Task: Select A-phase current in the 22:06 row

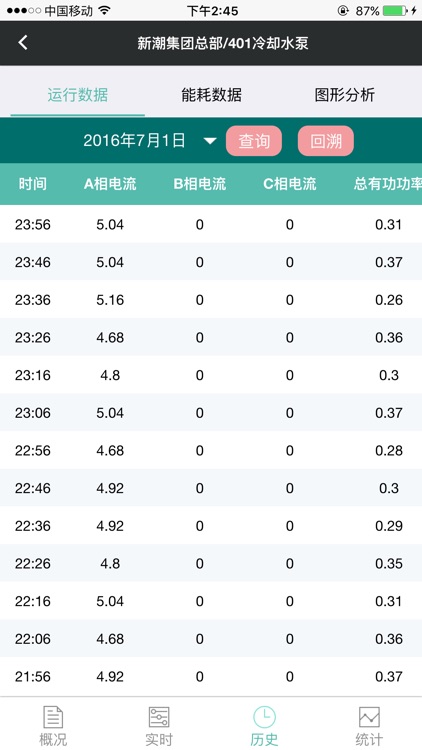Action: (110, 639)
